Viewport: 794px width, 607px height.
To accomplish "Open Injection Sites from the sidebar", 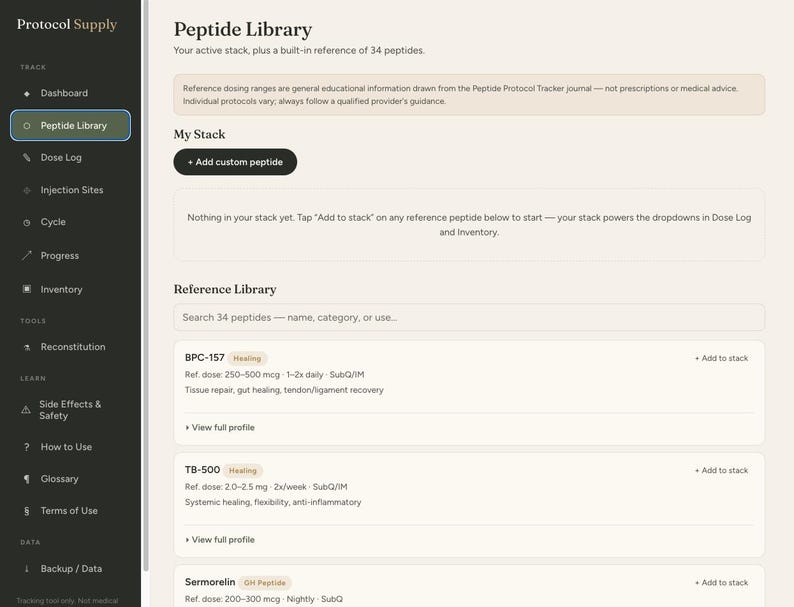I will point(70,190).
